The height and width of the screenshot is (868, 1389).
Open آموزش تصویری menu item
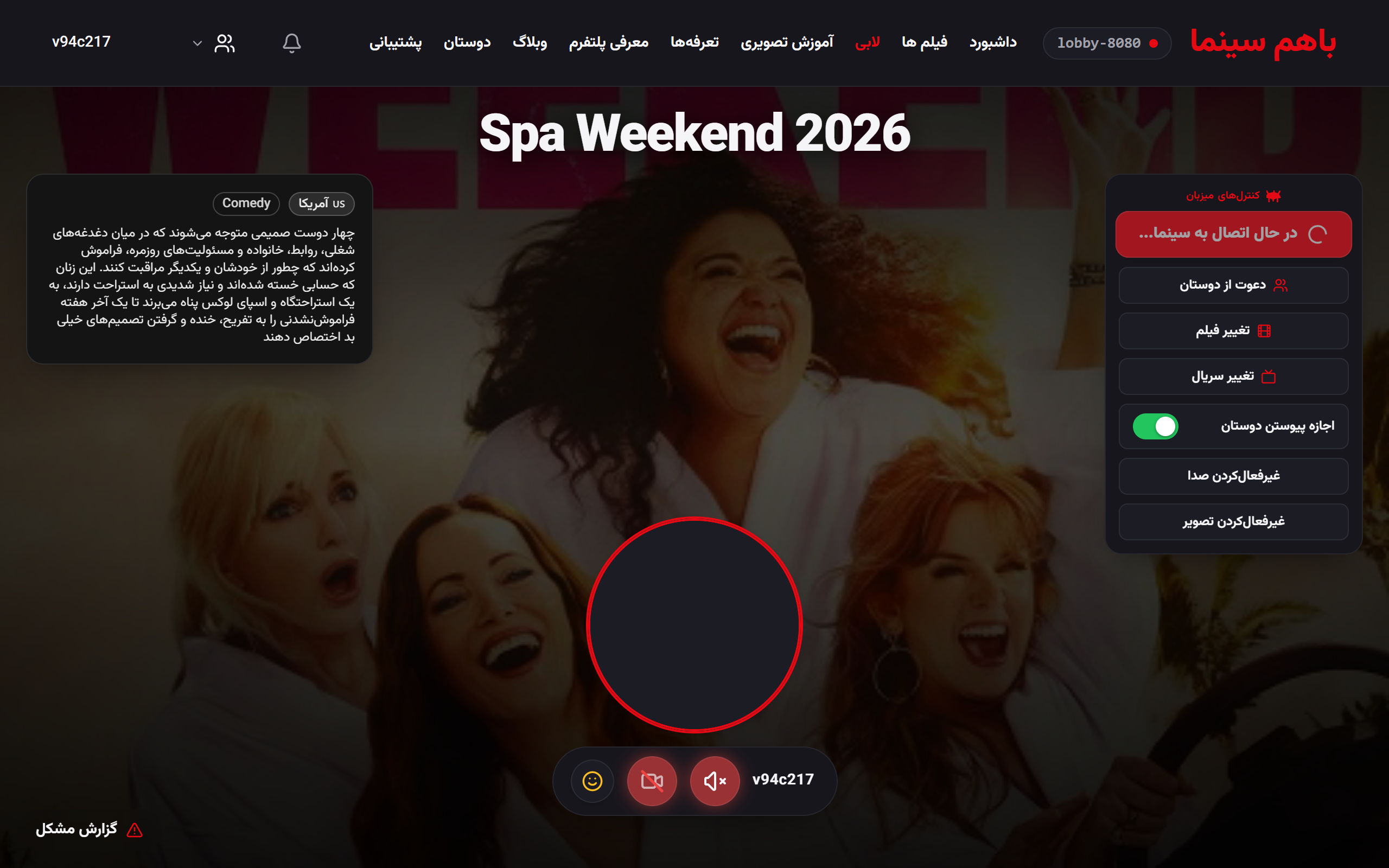tap(787, 42)
